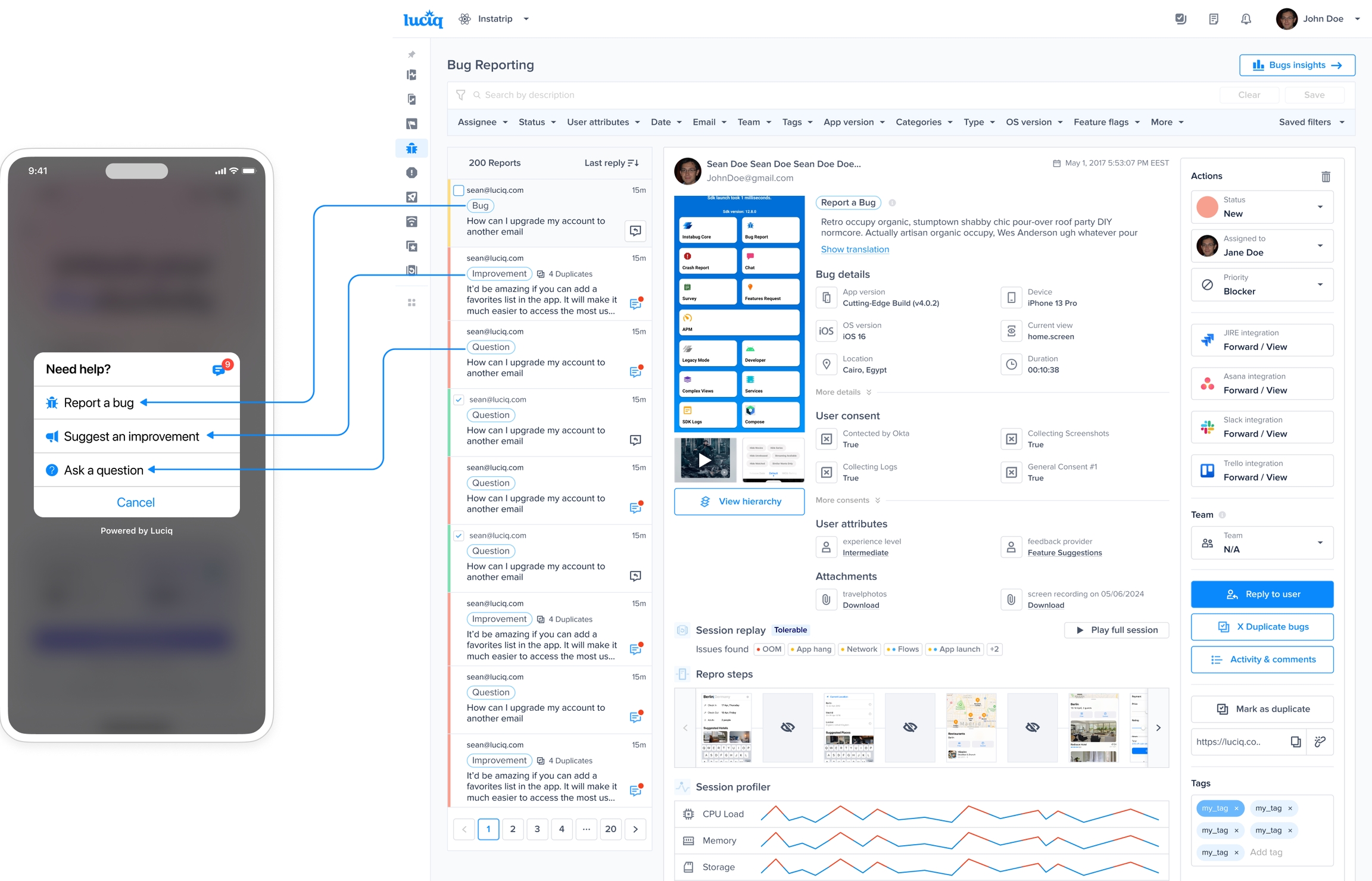The height and width of the screenshot is (881, 1372).
Task: Open the Status New dropdown
Action: 1262,207
